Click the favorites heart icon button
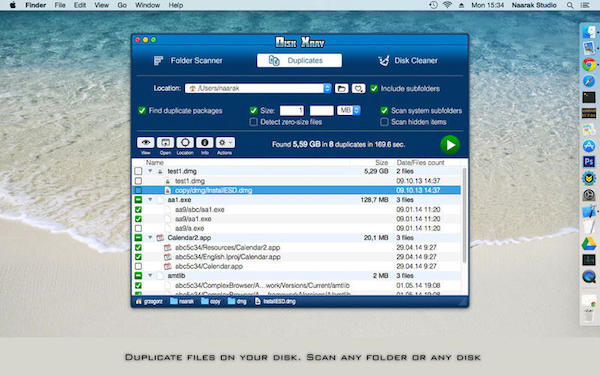The image size is (600, 375). [x=359, y=89]
